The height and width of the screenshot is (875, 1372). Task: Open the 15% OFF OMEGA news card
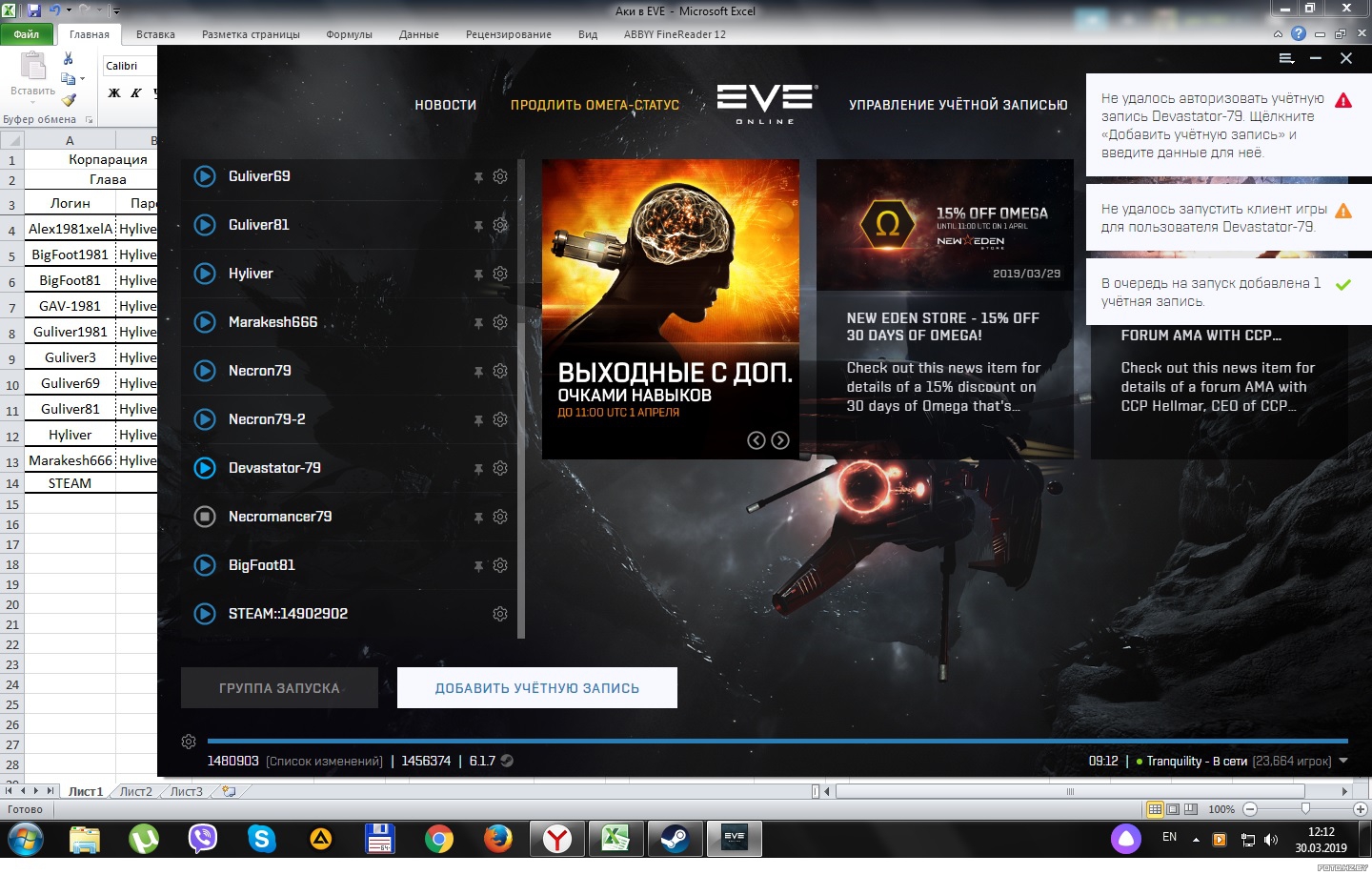pyautogui.click(x=945, y=309)
